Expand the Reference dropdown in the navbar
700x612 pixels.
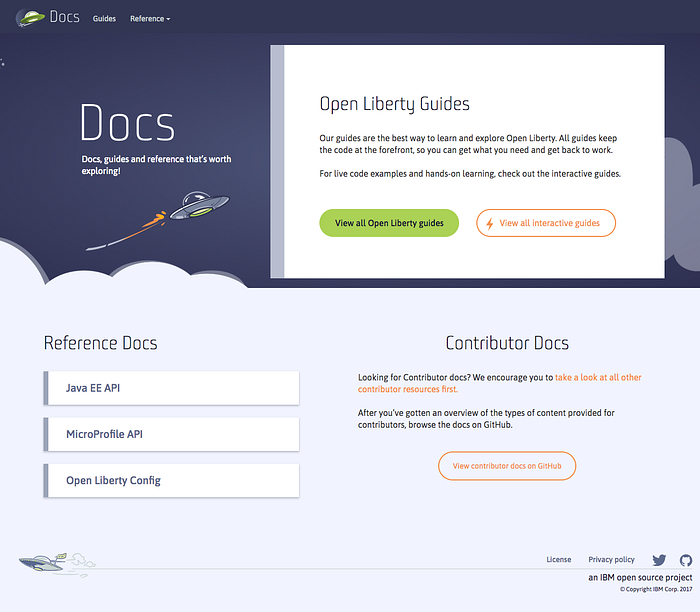pyautogui.click(x=150, y=19)
